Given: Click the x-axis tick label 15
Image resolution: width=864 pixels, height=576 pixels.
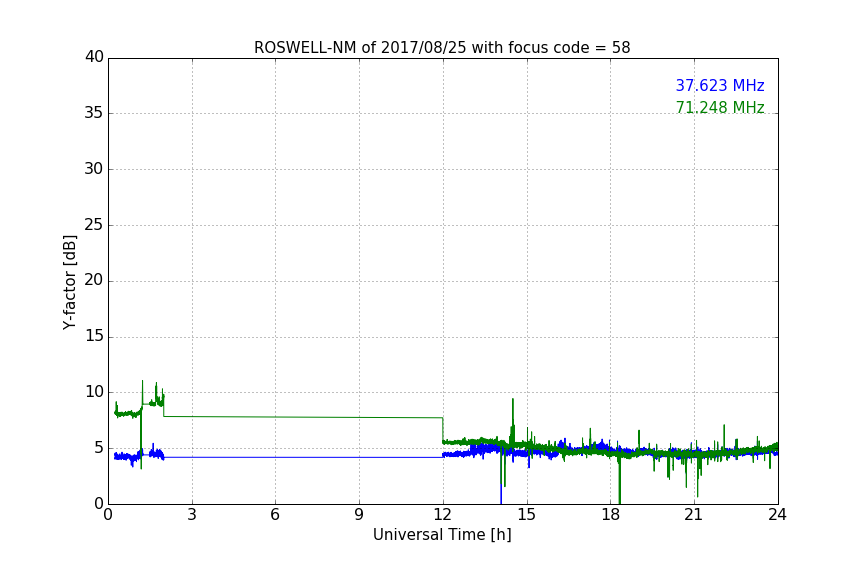Looking at the screenshot, I should 526,515.
